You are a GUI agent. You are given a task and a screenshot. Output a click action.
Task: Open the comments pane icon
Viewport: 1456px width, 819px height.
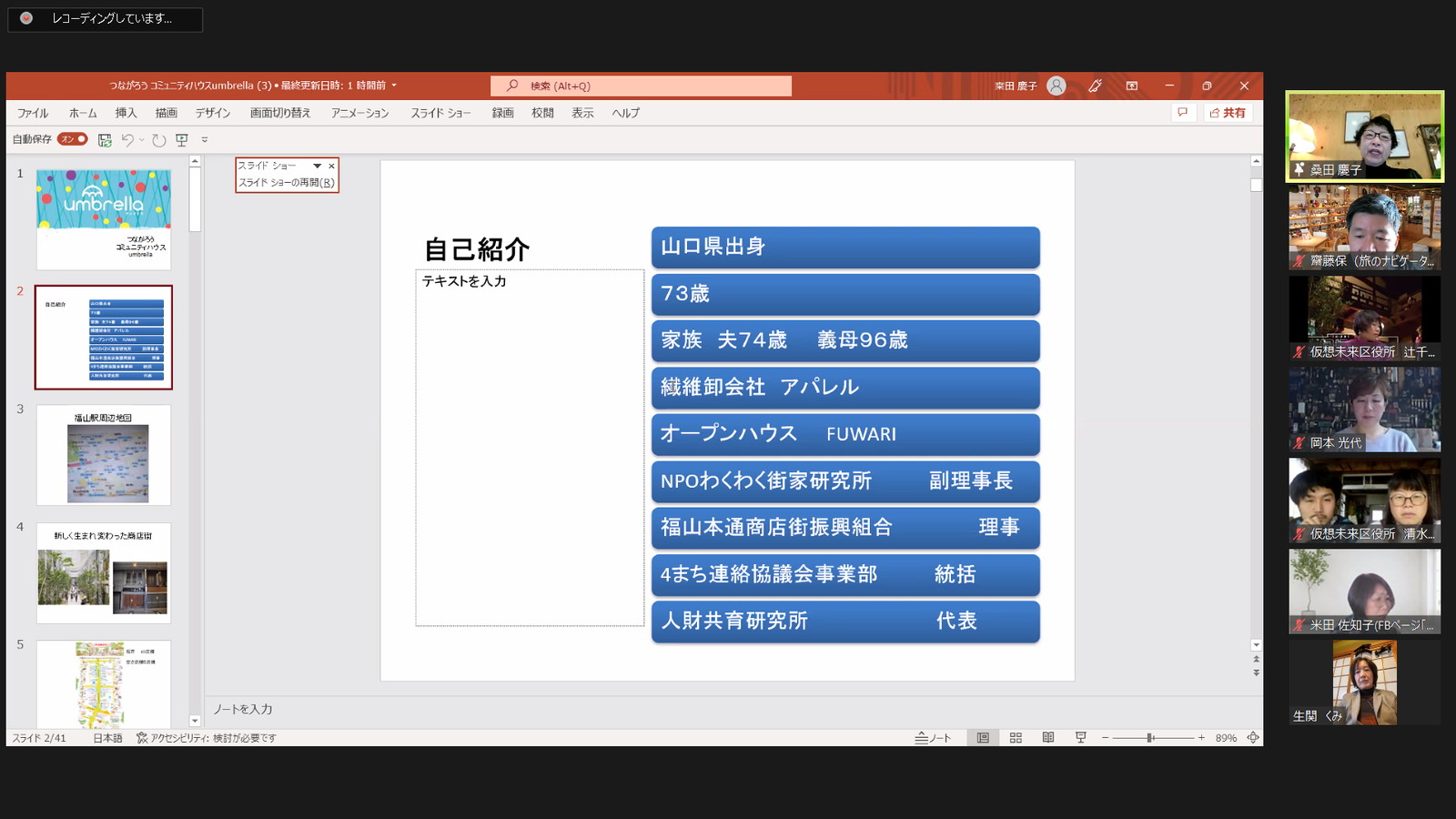[1182, 112]
